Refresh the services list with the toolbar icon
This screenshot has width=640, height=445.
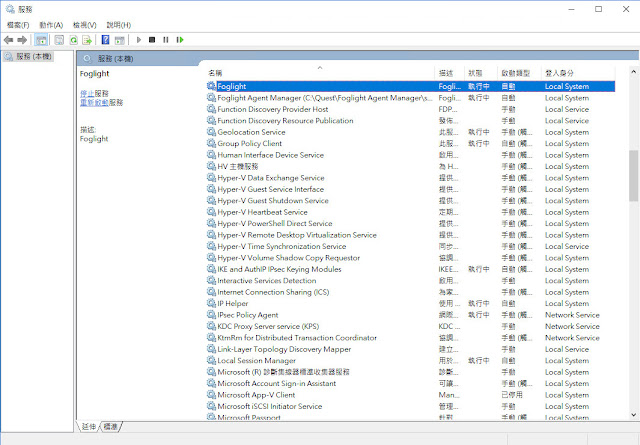pos(73,40)
